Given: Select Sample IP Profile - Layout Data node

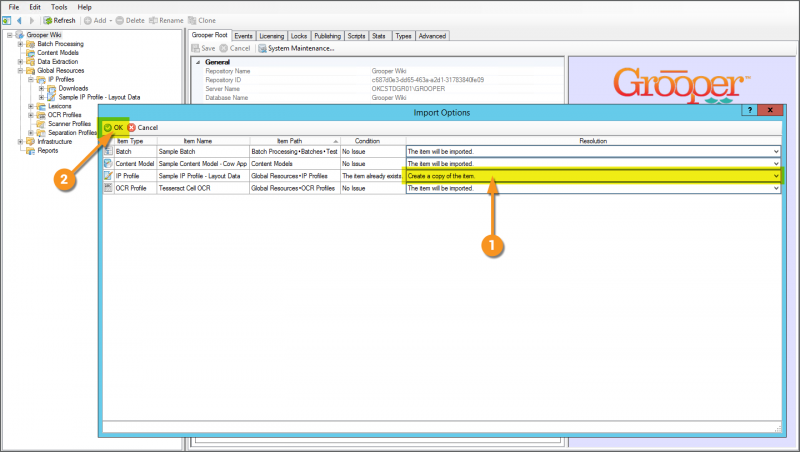Looking at the screenshot, I should tap(99, 97).
